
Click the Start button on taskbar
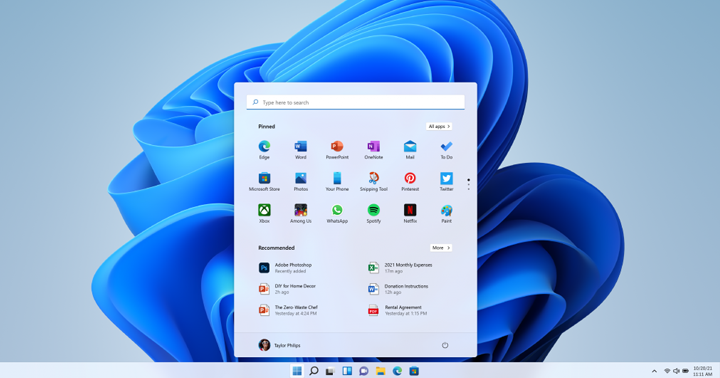pos(297,371)
